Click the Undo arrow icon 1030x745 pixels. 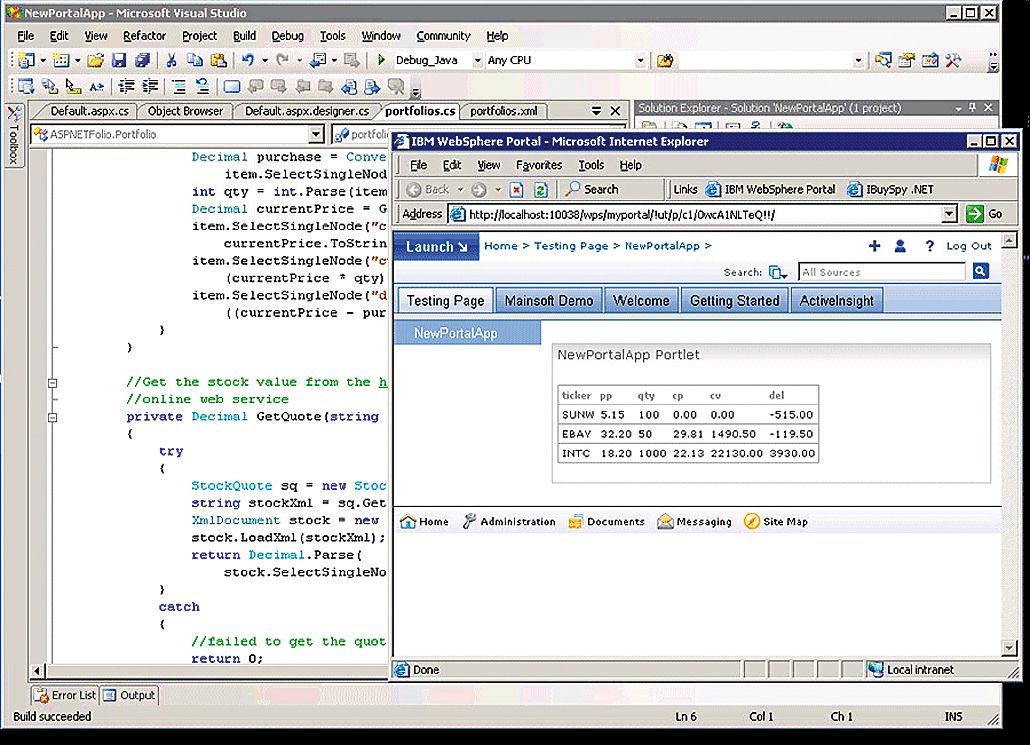click(x=247, y=61)
